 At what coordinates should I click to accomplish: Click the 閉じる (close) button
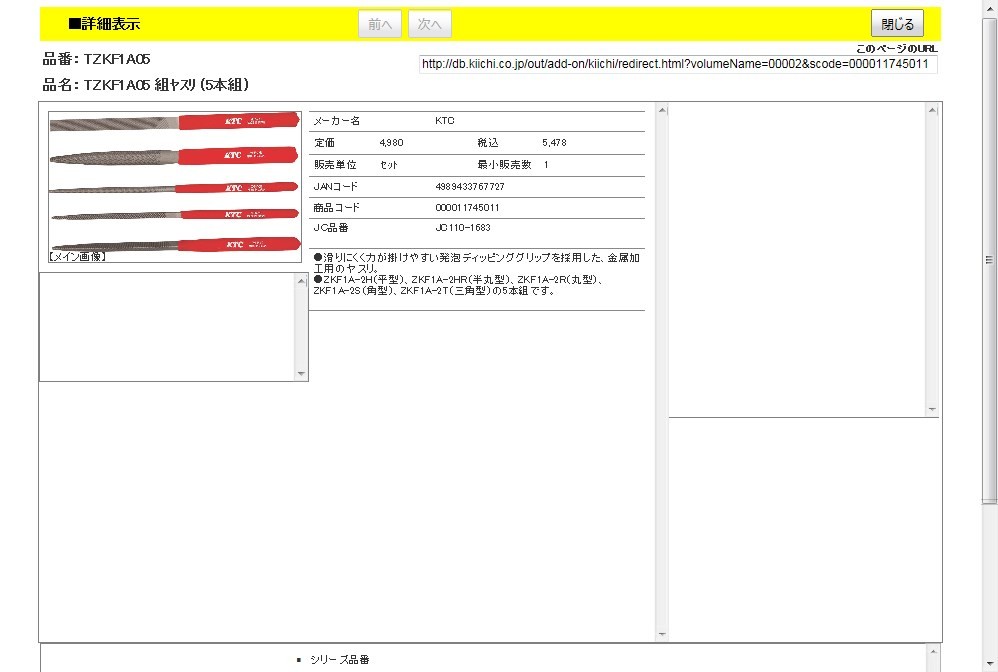tap(897, 24)
